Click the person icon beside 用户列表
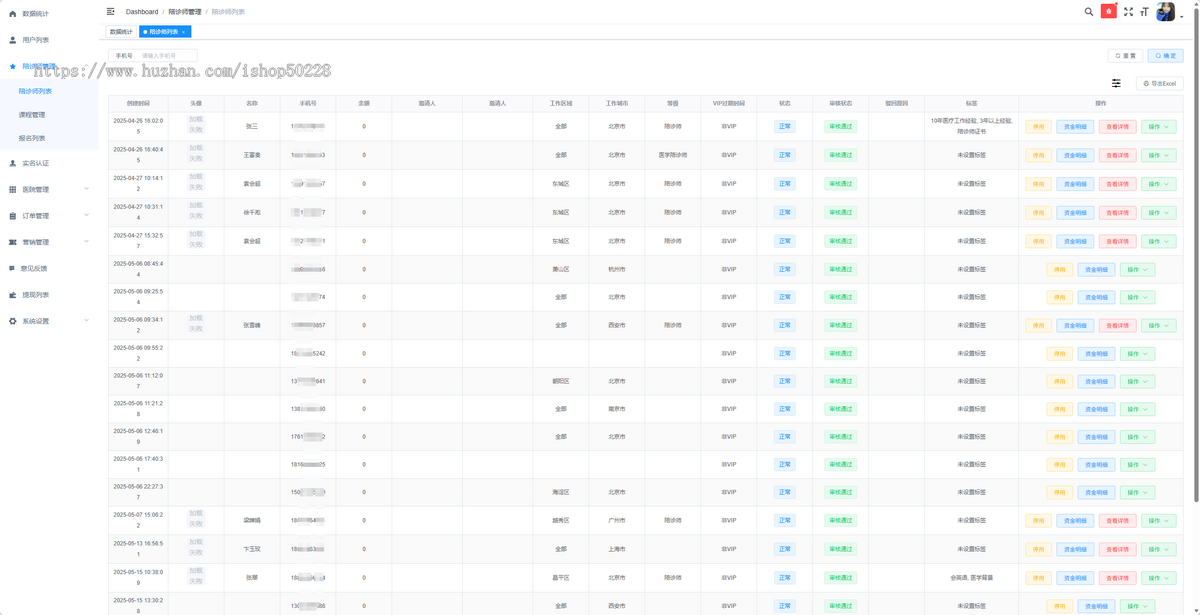The width and height of the screenshot is (1200, 615). point(12,40)
